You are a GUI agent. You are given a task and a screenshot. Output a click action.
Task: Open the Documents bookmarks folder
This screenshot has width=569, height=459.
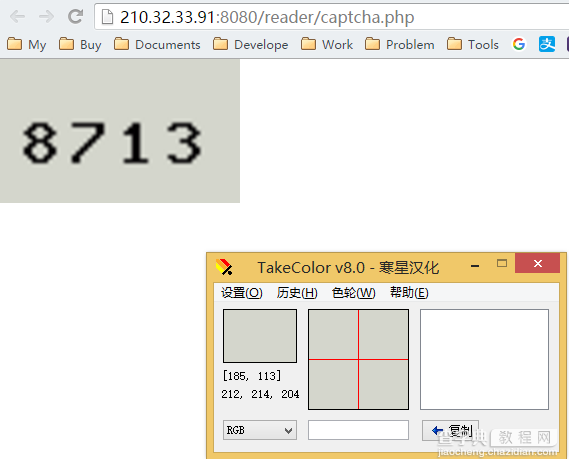[157, 44]
